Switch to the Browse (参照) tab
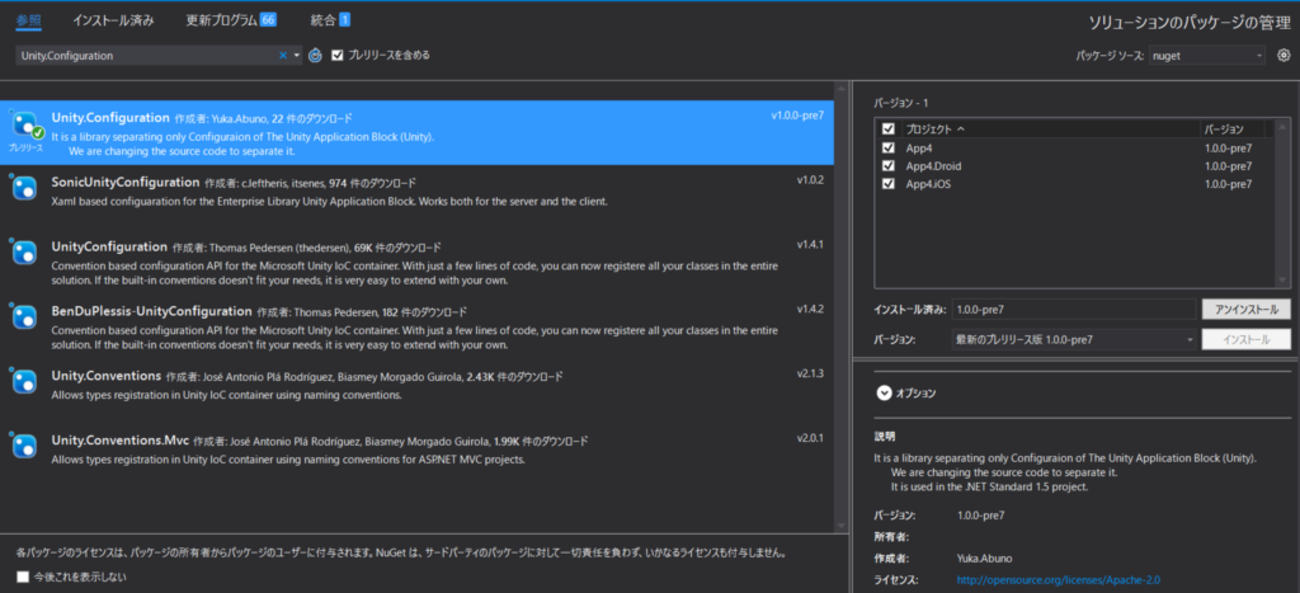Viewport: 1300px width, 593px height. pyautogui.click(x=28, y=20)
